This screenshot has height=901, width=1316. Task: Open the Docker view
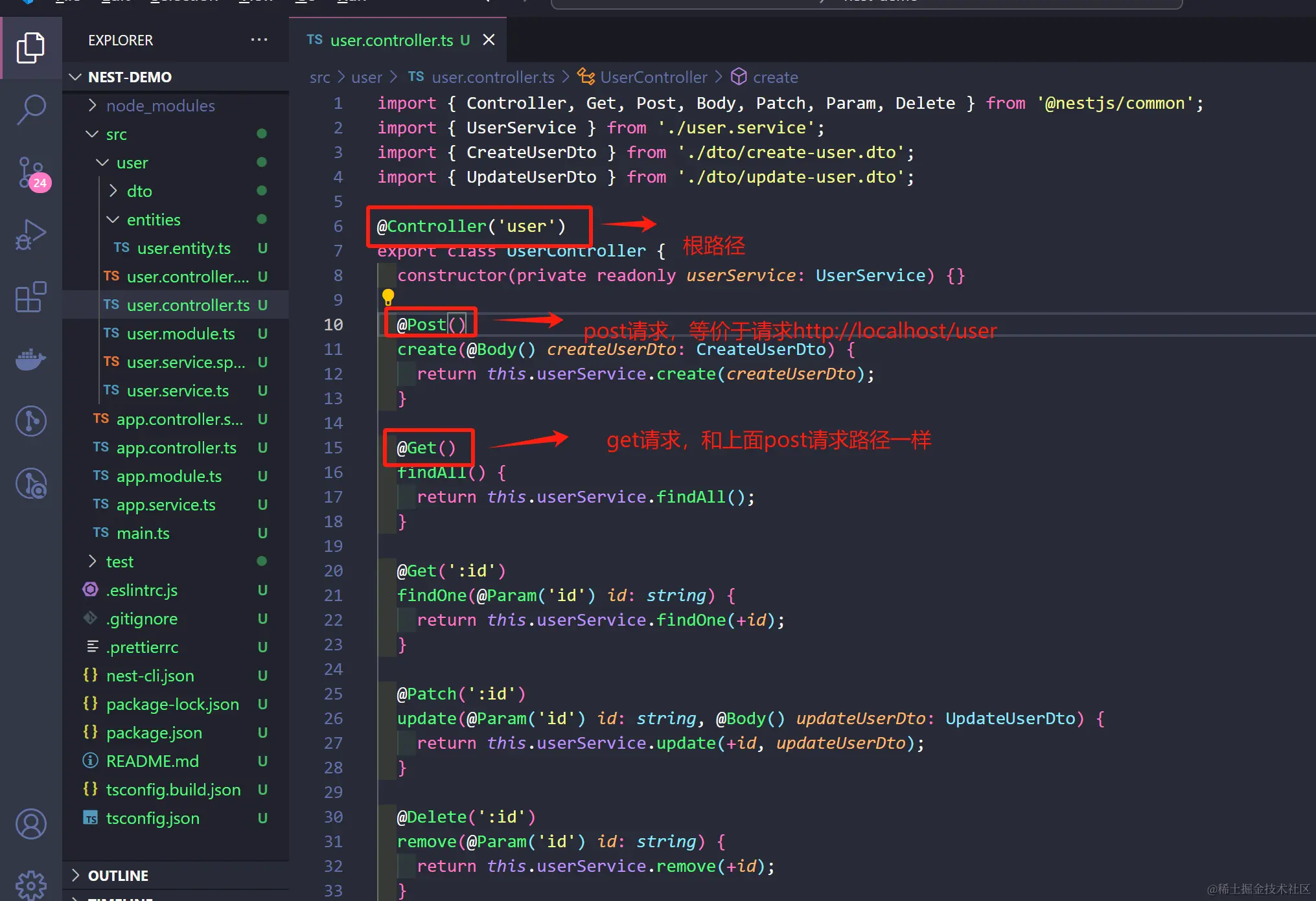[x=30, y=358]
